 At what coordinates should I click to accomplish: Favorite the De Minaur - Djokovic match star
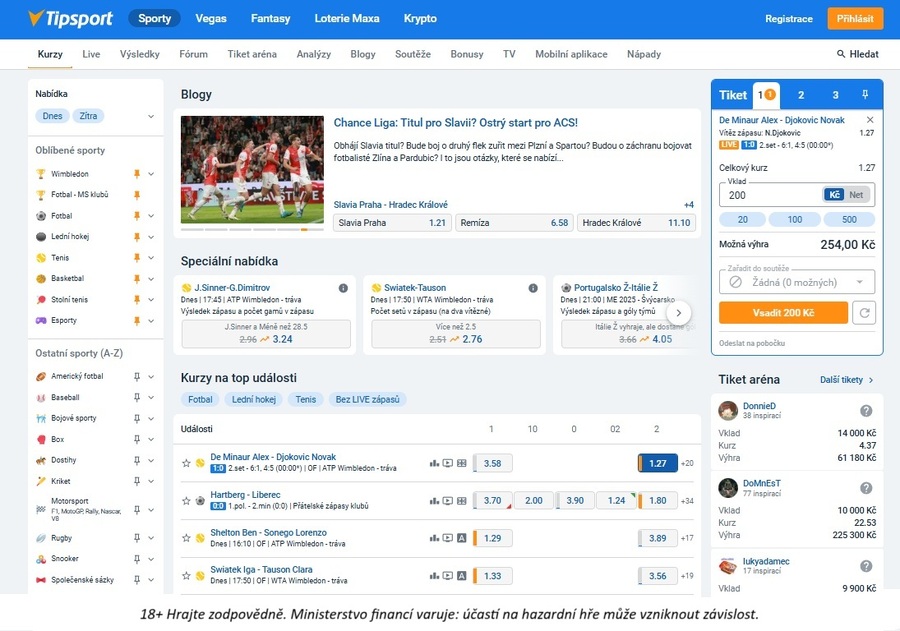tap(186, 463)
